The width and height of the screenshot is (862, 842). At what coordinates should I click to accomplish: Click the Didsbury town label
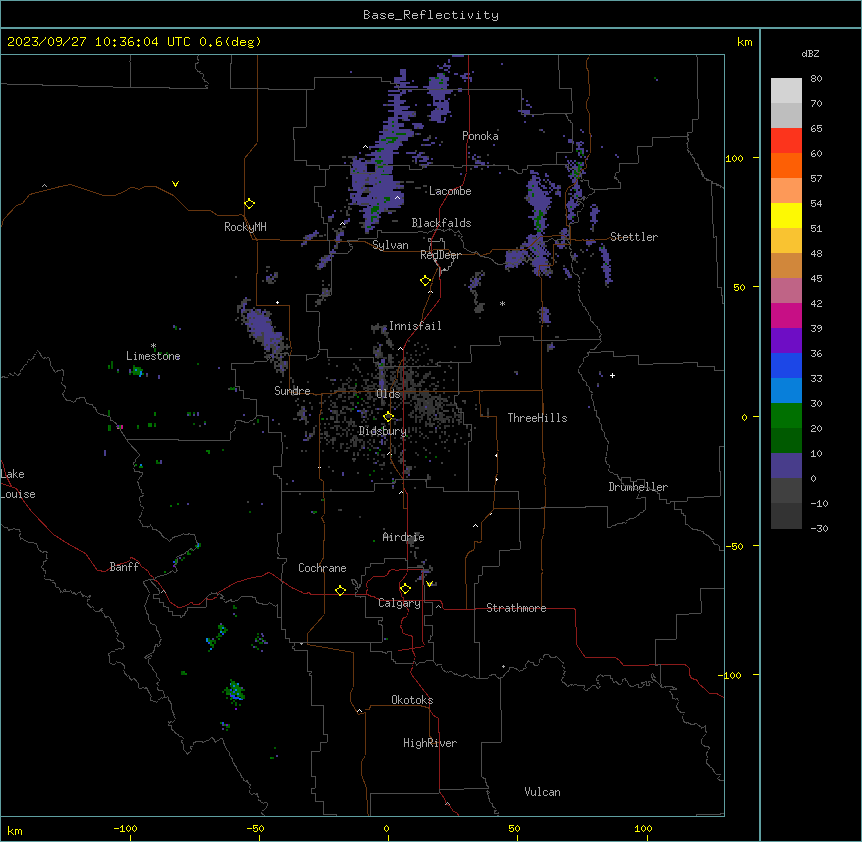[382, 431]
